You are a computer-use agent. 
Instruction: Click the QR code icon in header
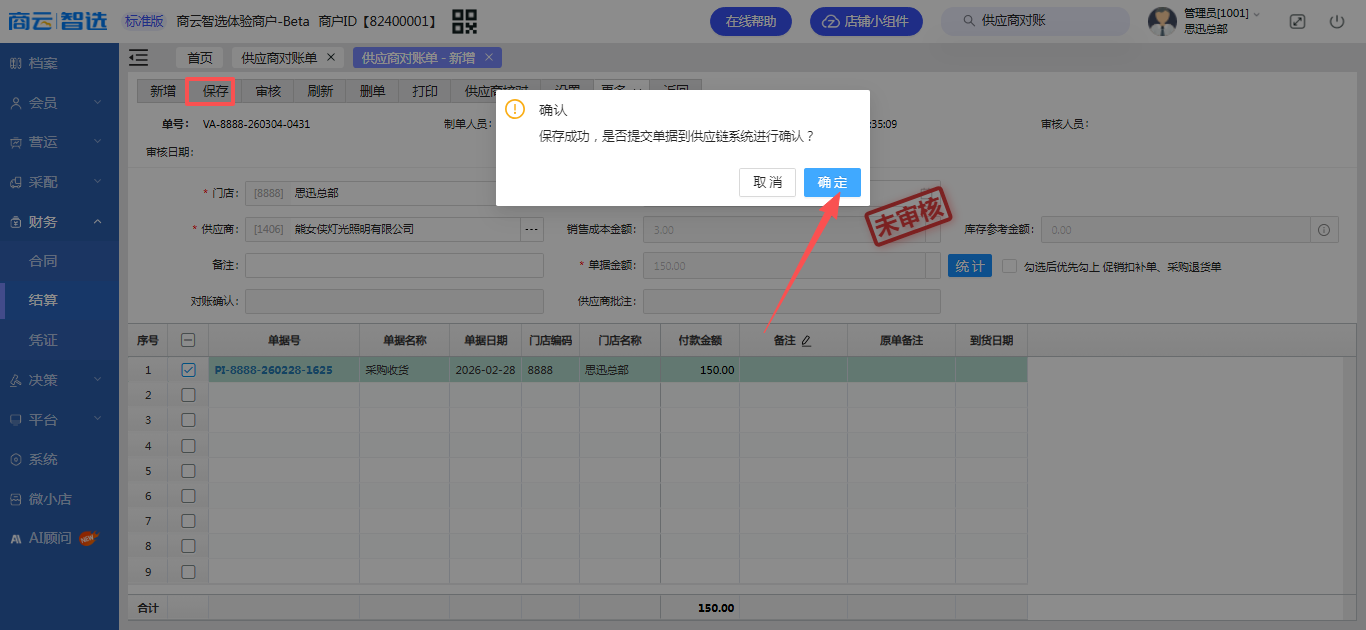pyautogui.click(x=464, y=21)
